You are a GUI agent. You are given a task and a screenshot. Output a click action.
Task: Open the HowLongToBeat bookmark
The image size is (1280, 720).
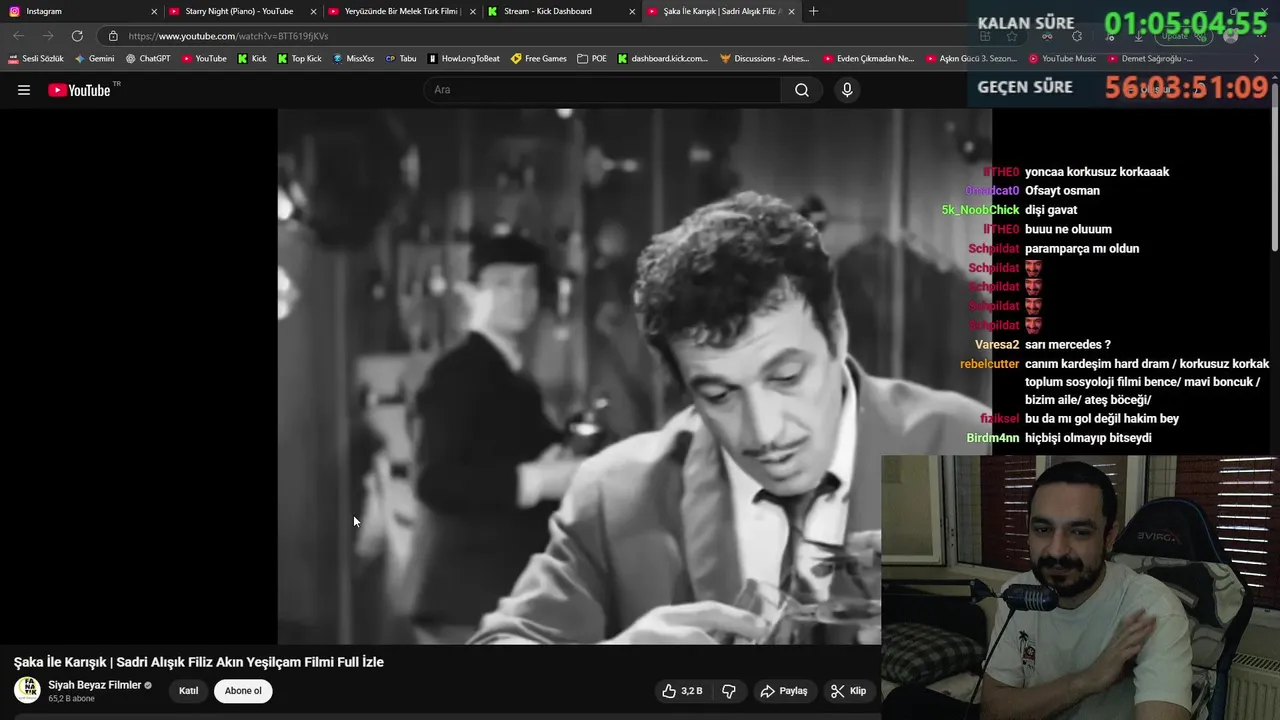pyautogui.click(x=463, y=59)
